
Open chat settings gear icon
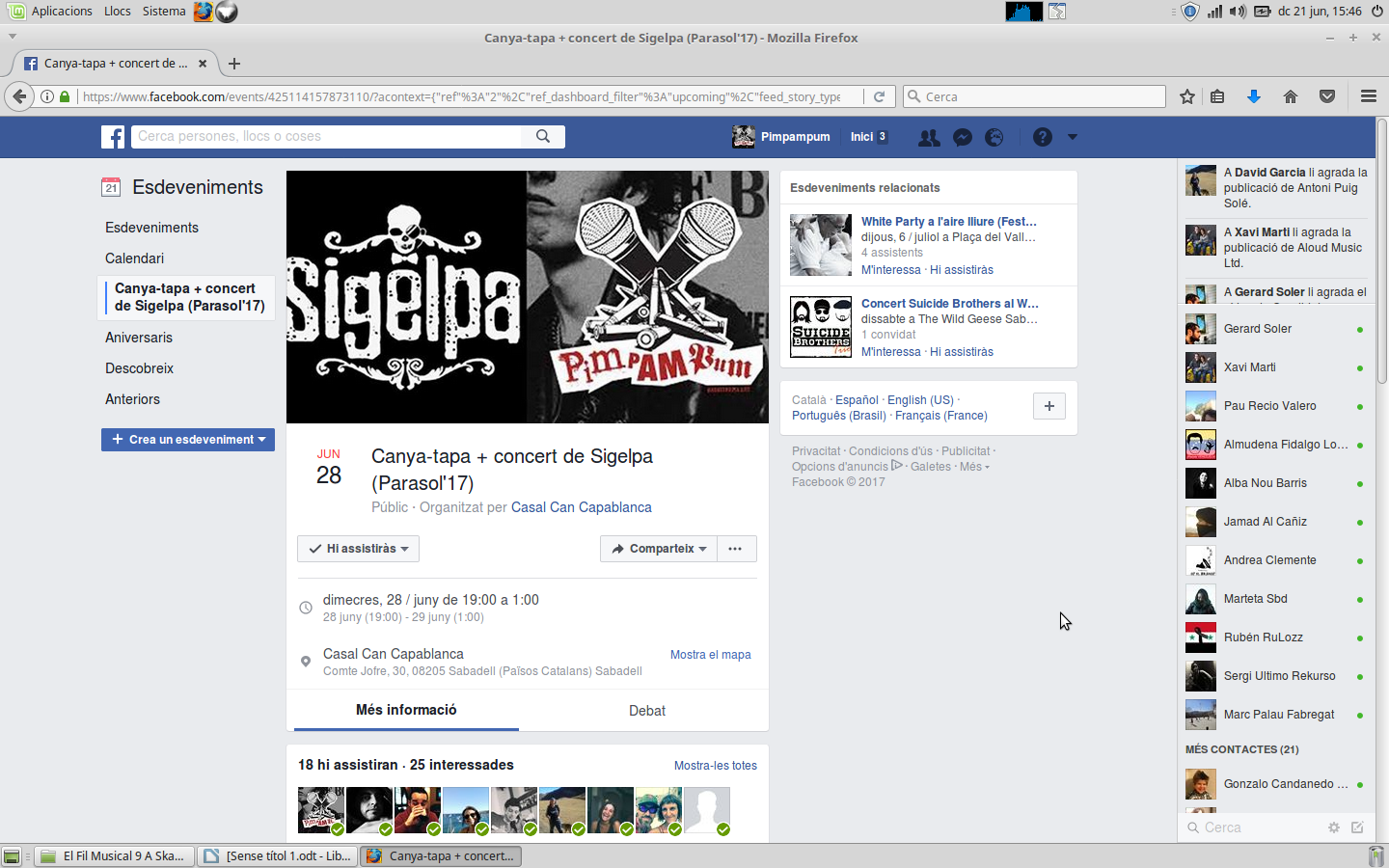1334,827
